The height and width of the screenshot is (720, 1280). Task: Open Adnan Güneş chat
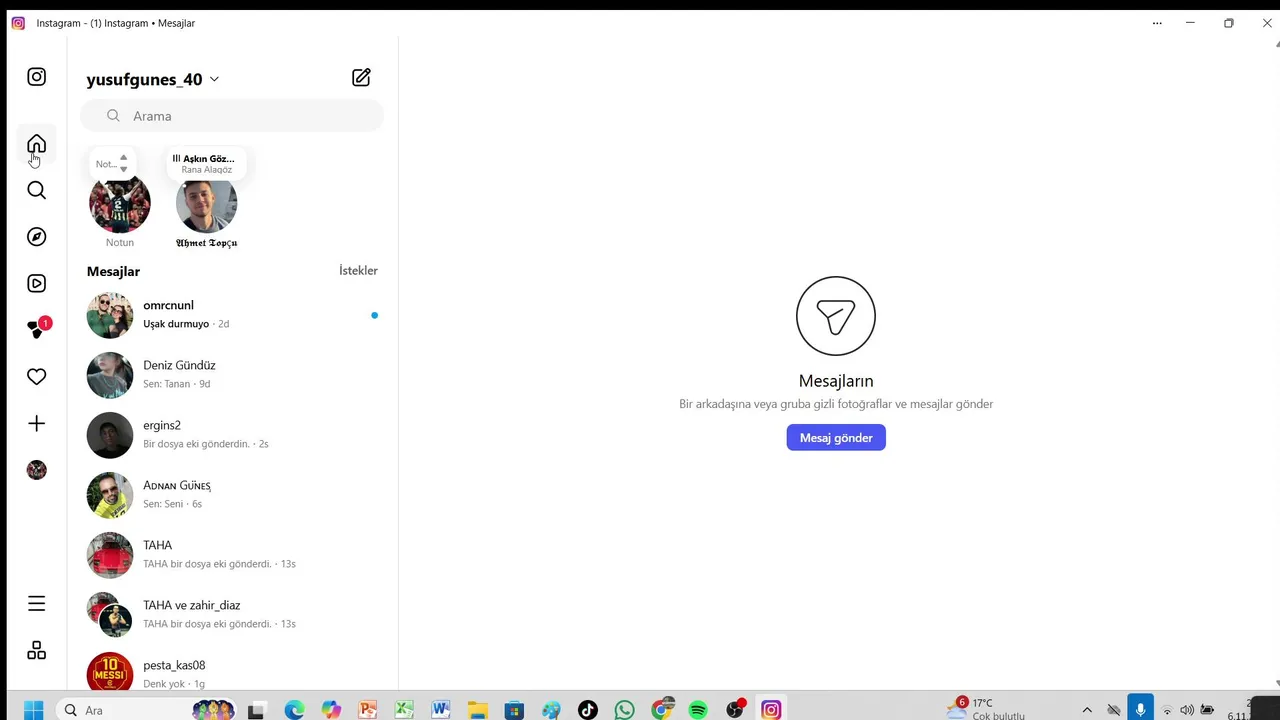click(232, 495)
